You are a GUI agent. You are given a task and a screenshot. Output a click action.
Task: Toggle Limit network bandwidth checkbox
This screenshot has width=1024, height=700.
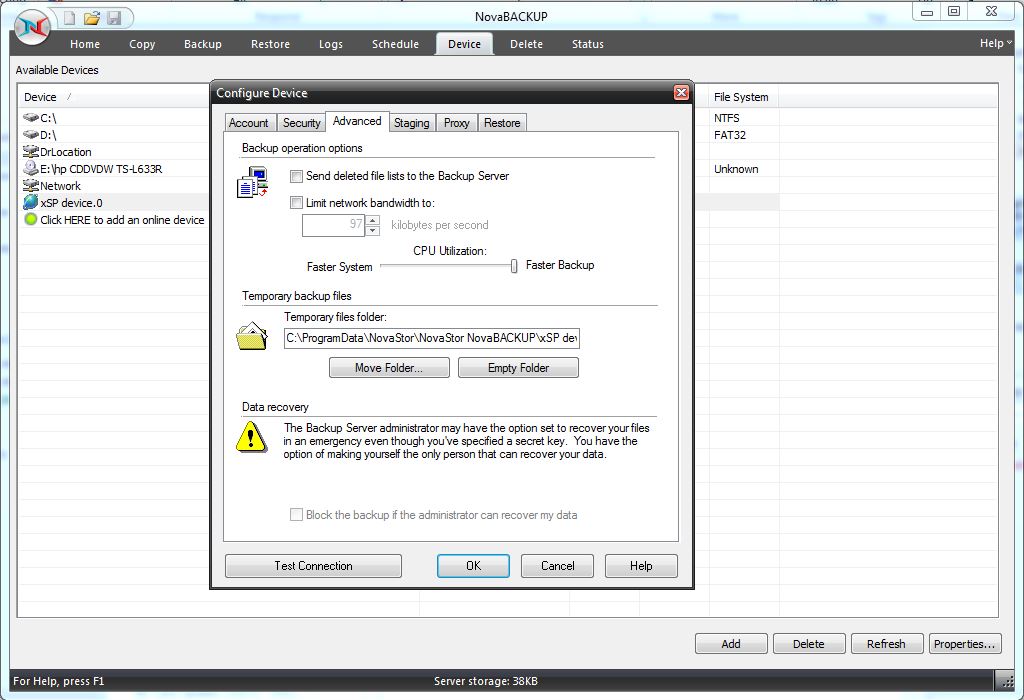tap(296, 203)
